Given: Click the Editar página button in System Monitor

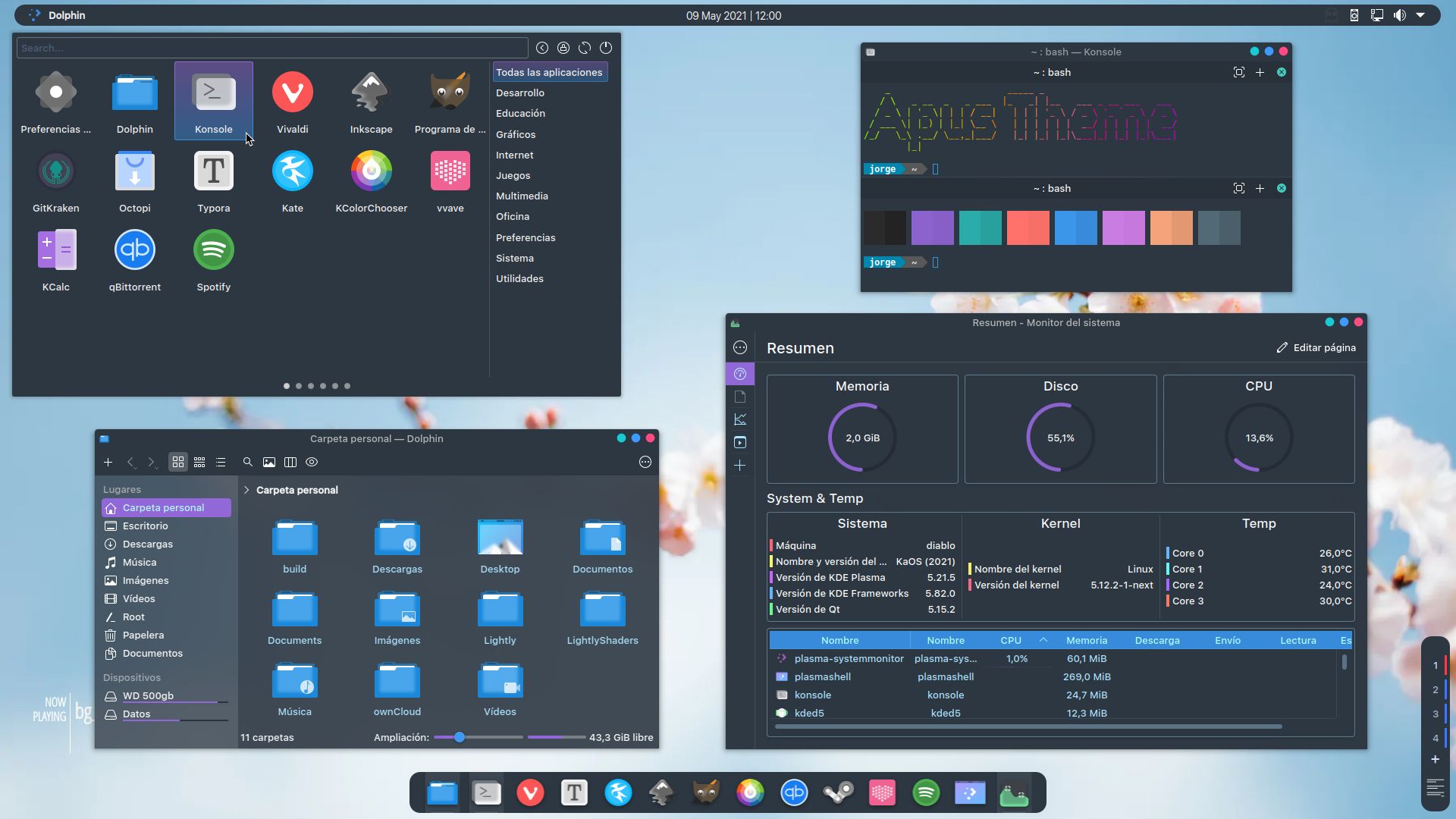Looking at the screenshot, I should click(1316, 347).
